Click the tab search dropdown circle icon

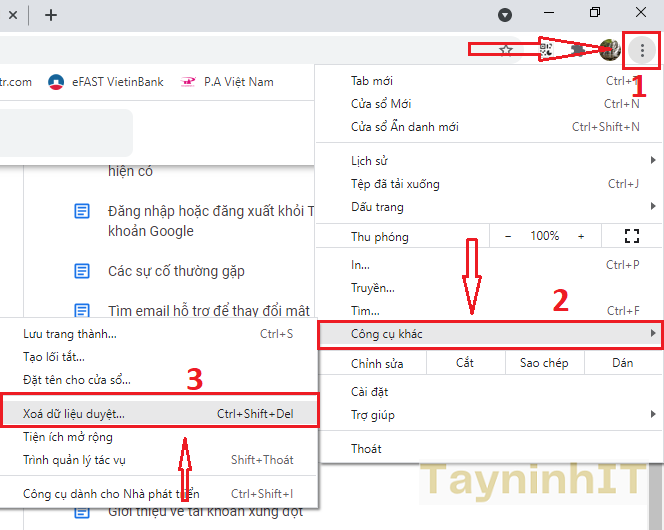pos(506,15)
